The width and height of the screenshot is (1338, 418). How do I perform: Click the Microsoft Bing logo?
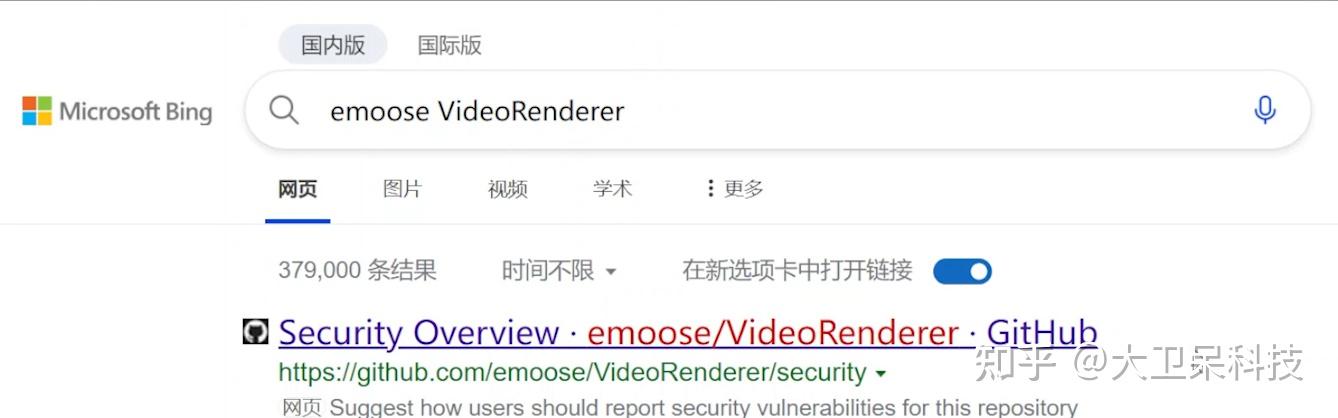coord(117,111)
